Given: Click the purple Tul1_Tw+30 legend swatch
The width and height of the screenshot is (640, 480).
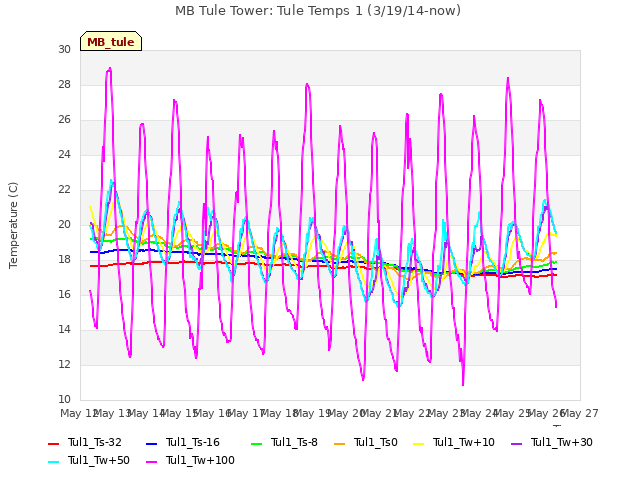Looking at the screenshot, I should coord(516,444).
